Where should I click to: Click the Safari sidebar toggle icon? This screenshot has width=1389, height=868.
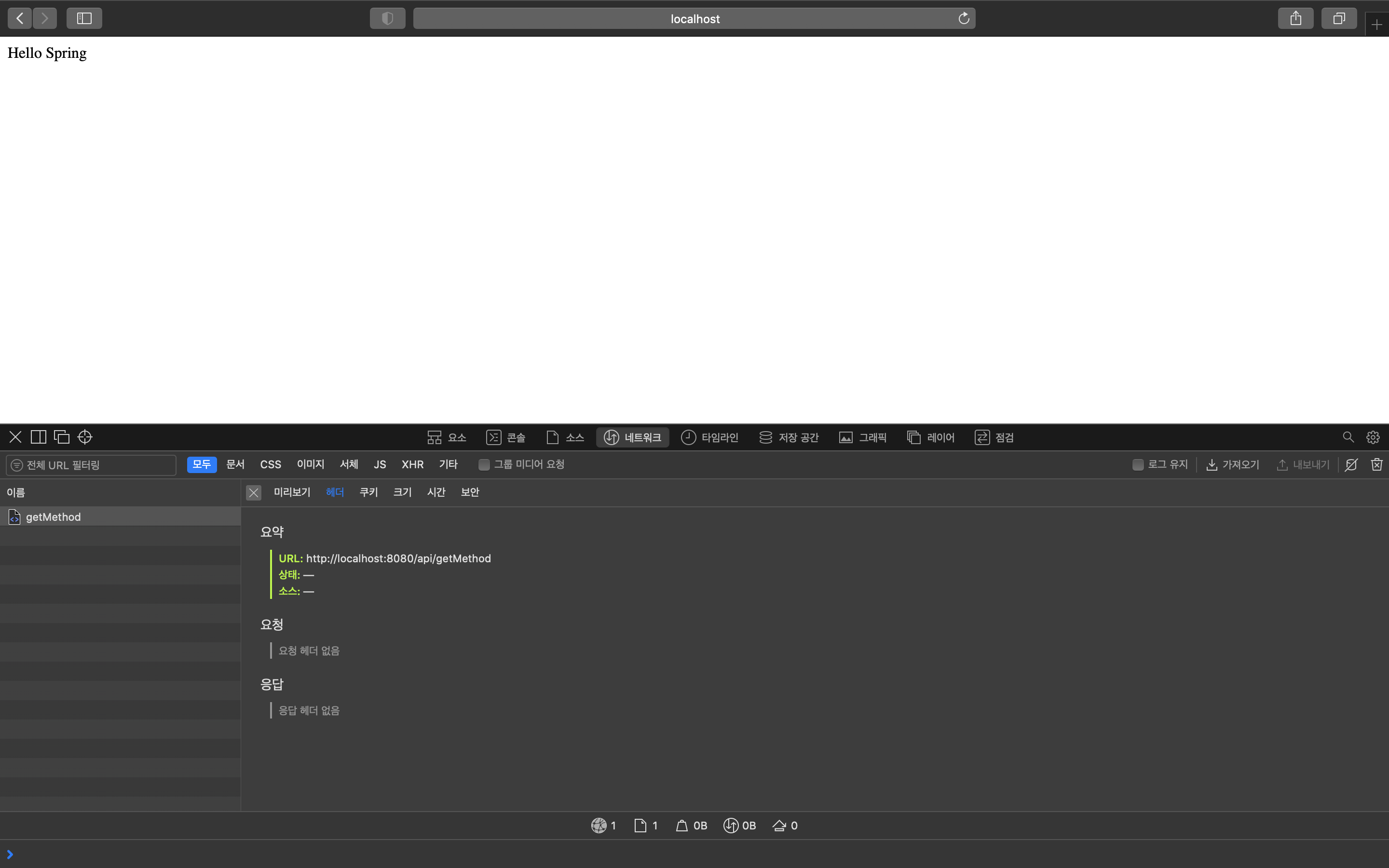click(x=84, y=18)
